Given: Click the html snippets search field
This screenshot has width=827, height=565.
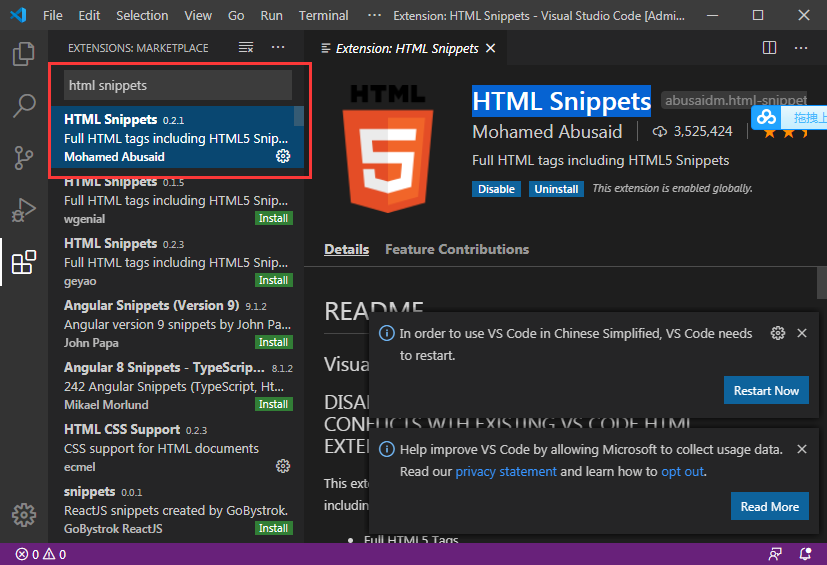Looking at the screenshot, I should tap(178, 85).
